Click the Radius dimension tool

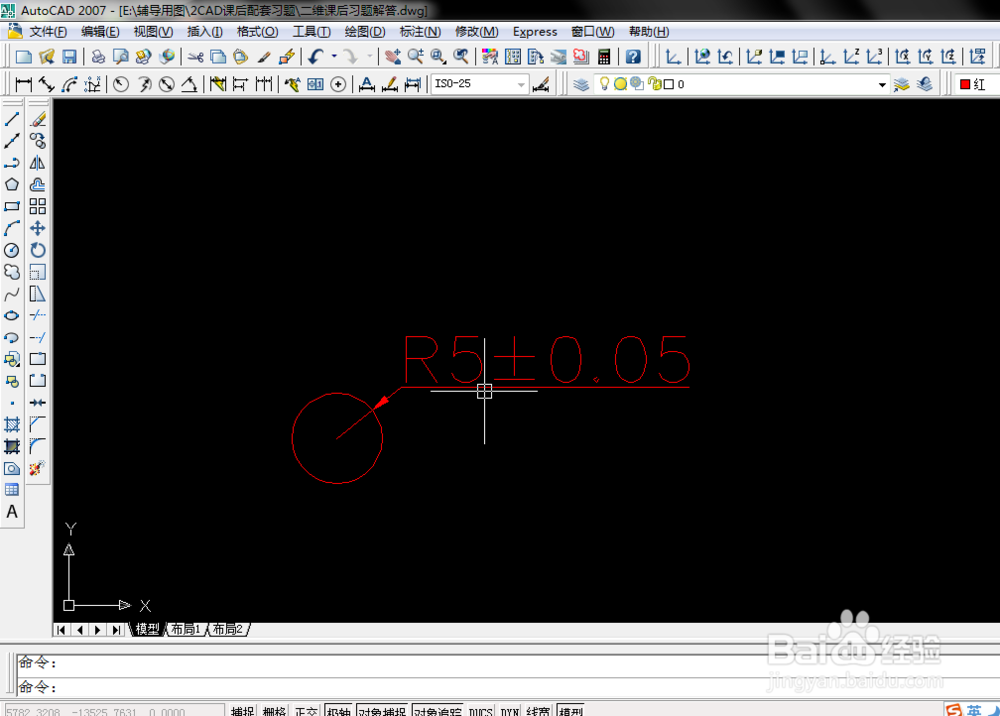[x=121, y=84]
